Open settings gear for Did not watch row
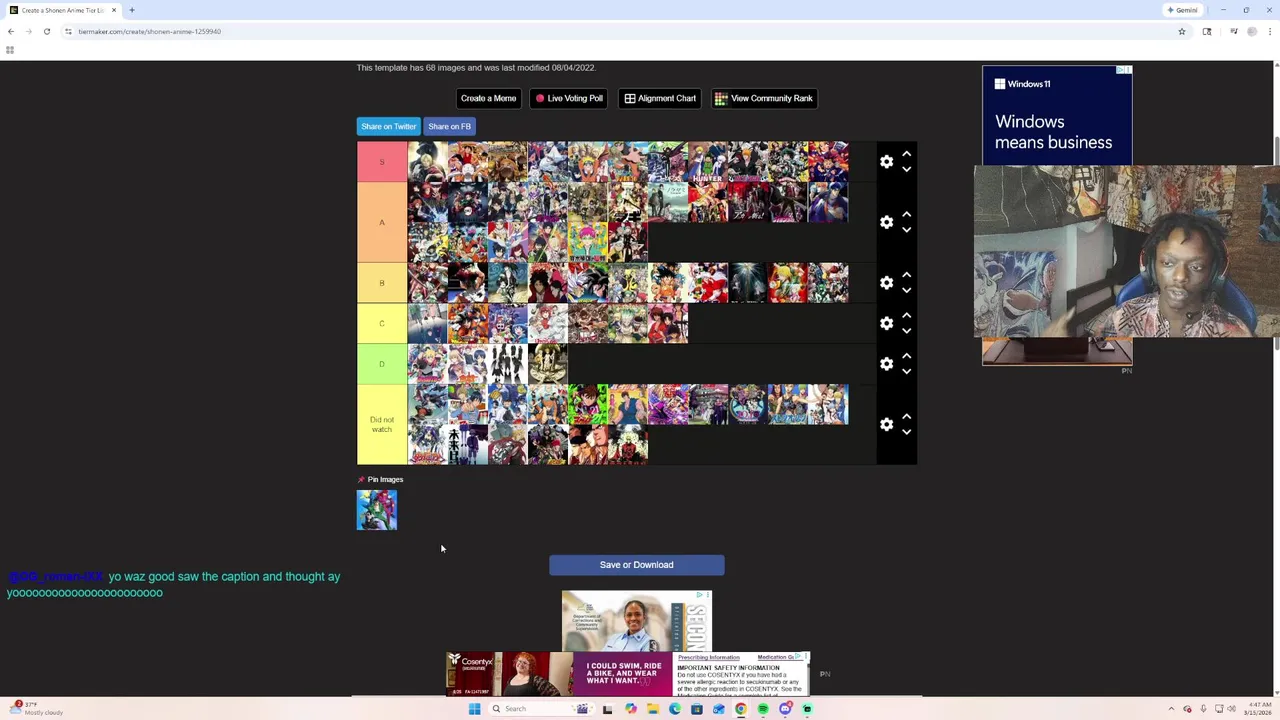The height and width of the screenshot is (720, 1280). pyautogui.click(x=886, y=424)
